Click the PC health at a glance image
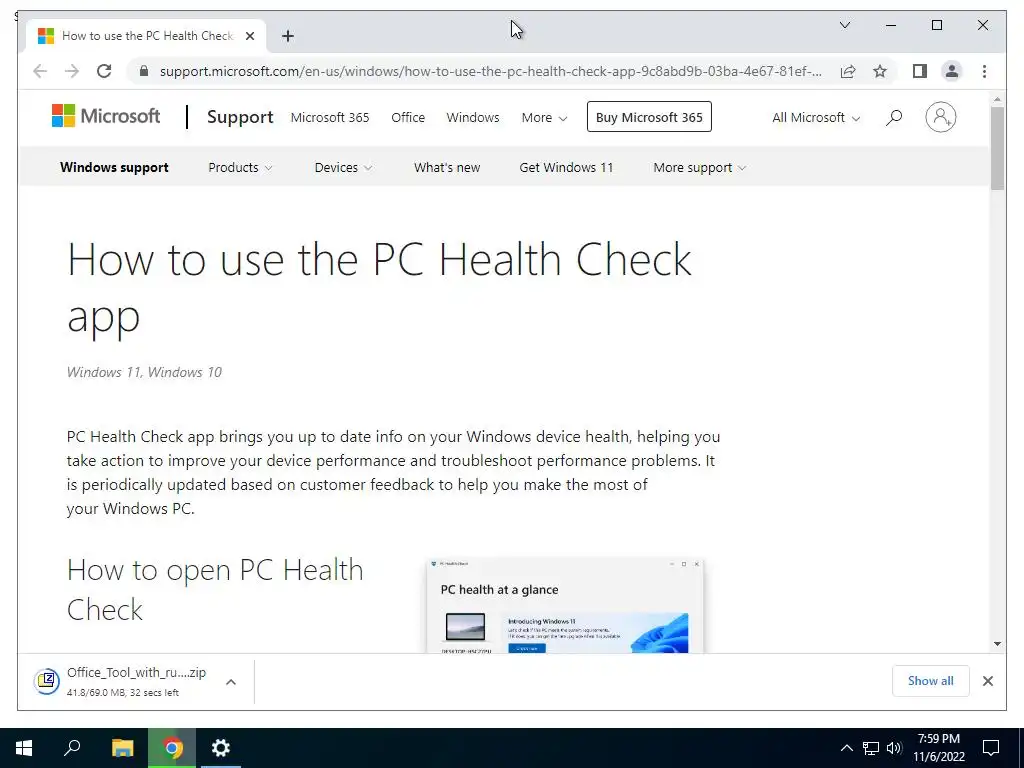Screen dimensions: 1024x768 (565, 606)
